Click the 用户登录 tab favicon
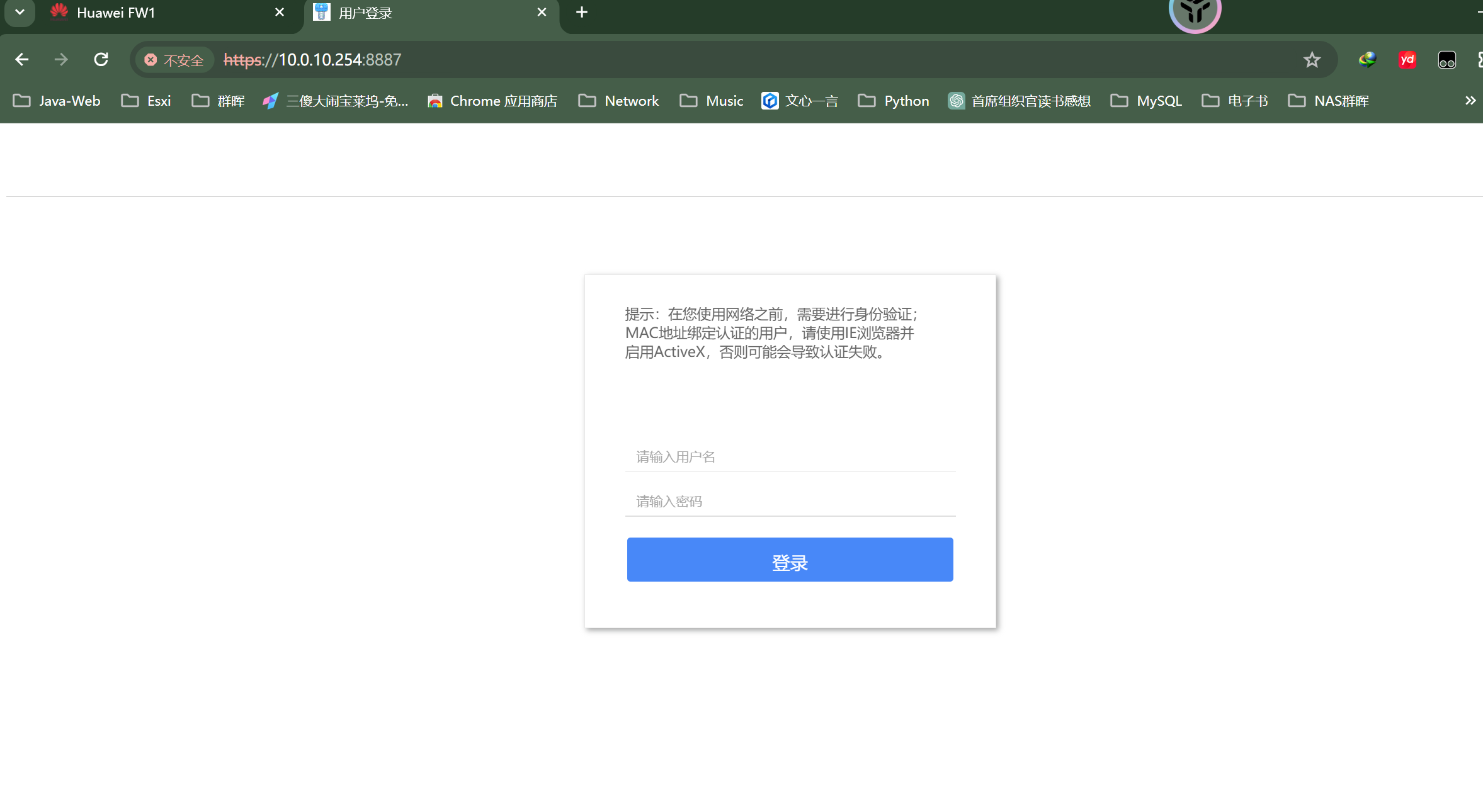This screenshot has width=1483, height=812. tap(322, 12)
